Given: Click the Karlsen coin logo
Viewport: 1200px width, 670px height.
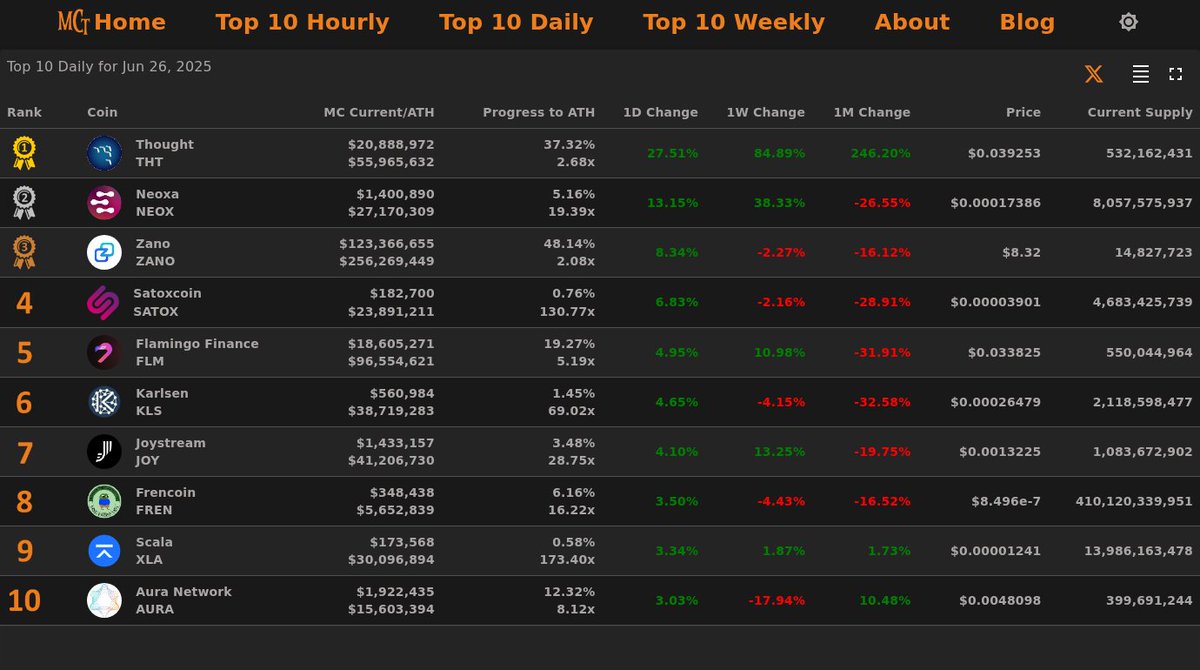Looking at the screenshot, I should point(104,402).
